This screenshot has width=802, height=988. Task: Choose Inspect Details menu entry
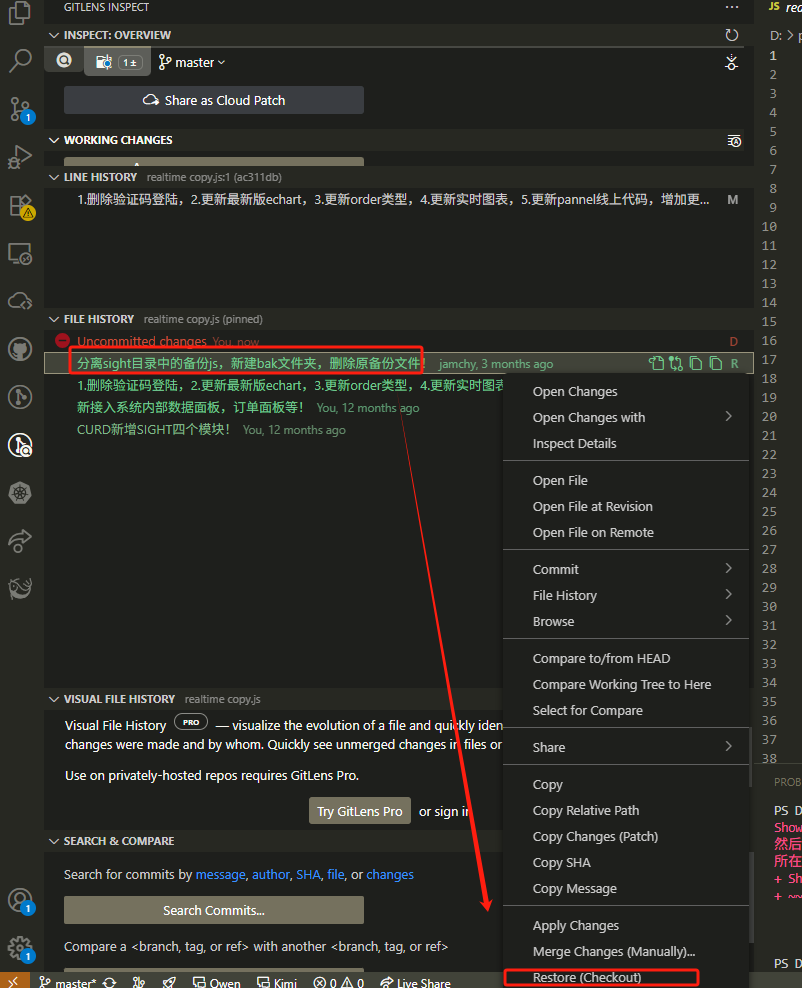pos(626,444)
